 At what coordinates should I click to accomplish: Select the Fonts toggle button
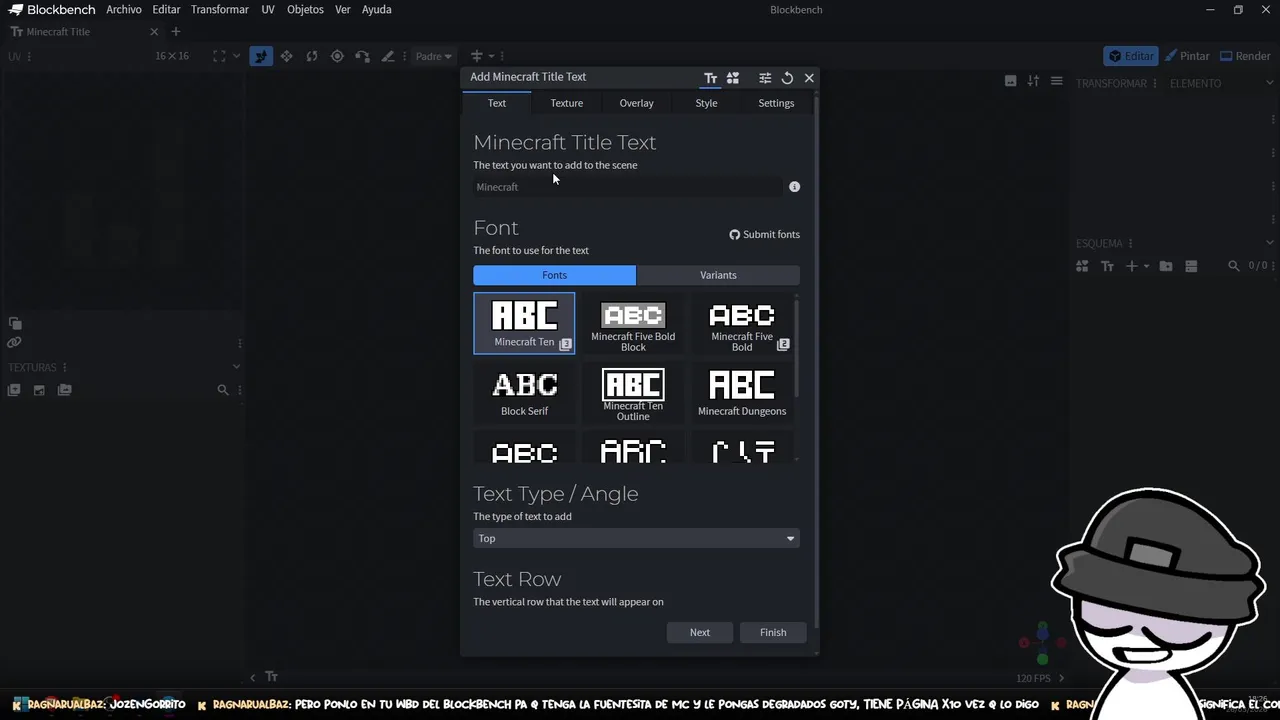click(554, 275)
